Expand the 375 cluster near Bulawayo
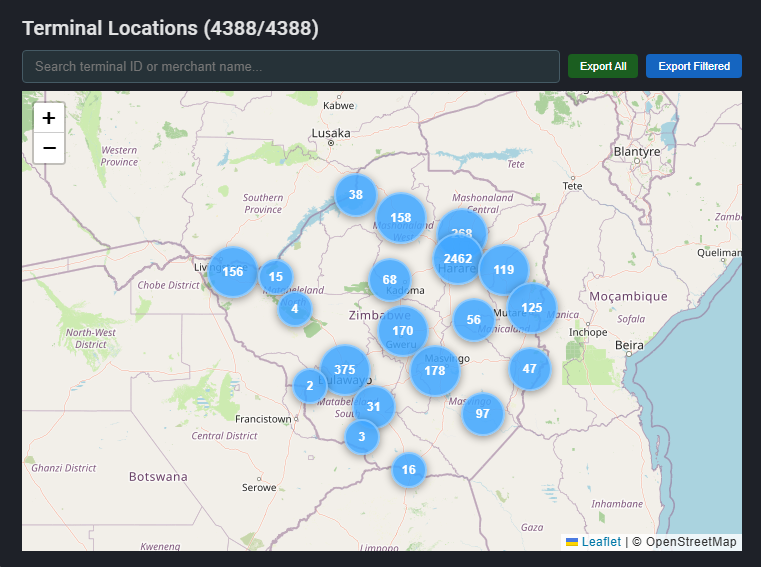Image resolution: width=761 pixels, height=567 pixels. (345, 370)
